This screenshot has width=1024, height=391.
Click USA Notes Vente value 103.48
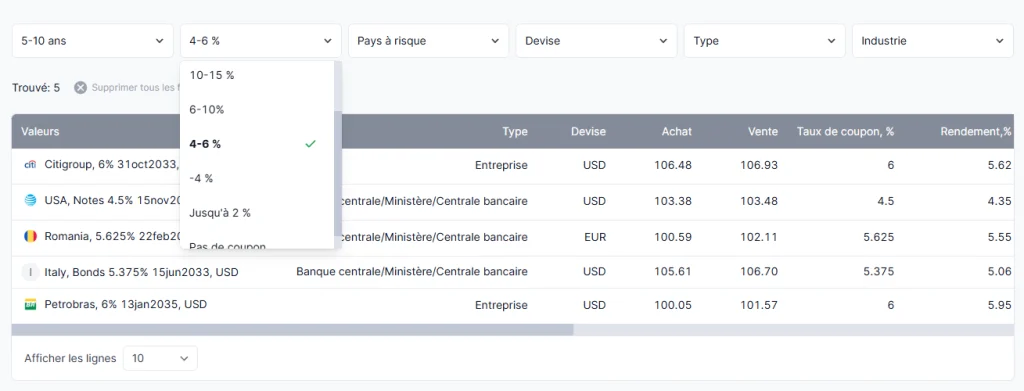click(759, 201)
